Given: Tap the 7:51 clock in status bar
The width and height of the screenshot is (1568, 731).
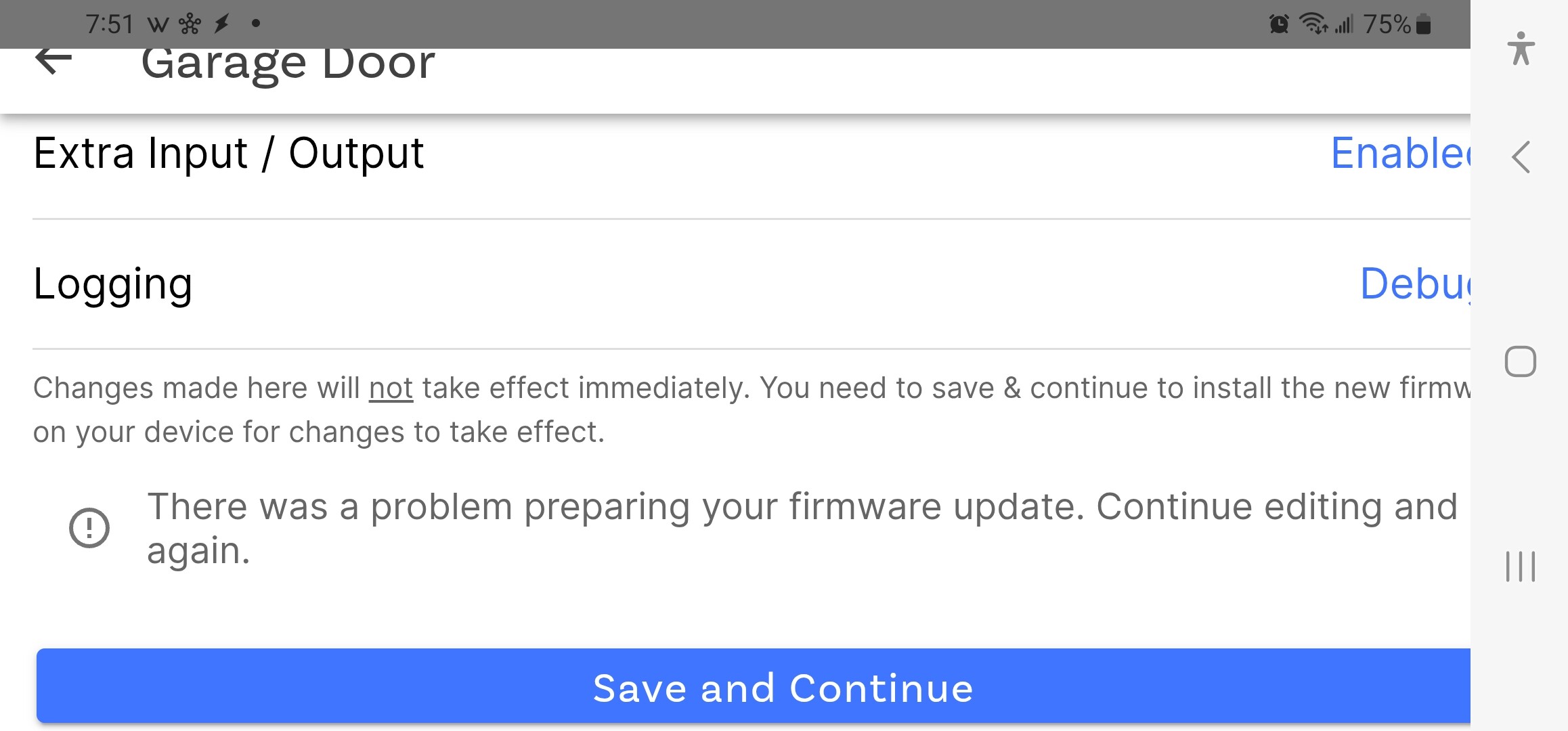Looking at the screenshot, I should 110,24.
